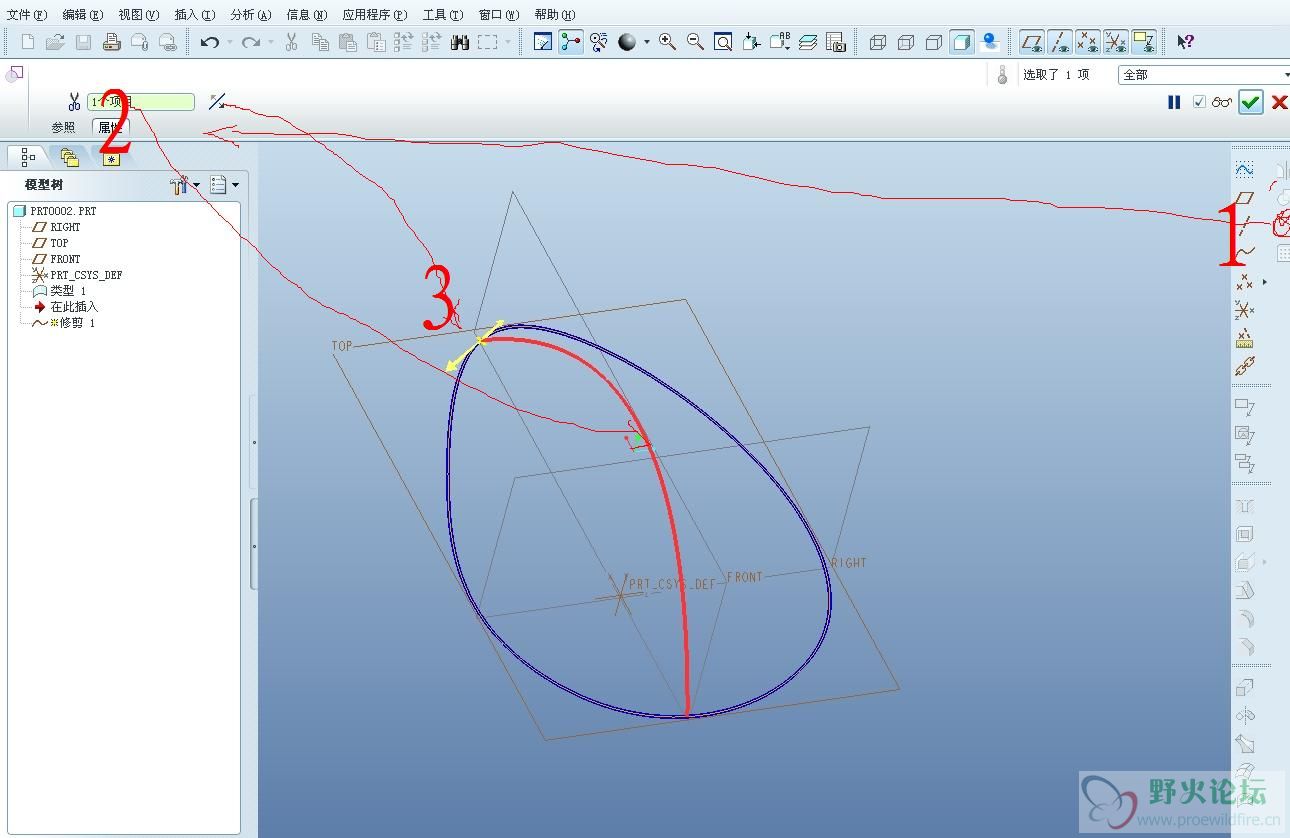Screen dimensions: 1290x838
Task: Click the Reorient view icon
Action: click(x=752, y=42)
